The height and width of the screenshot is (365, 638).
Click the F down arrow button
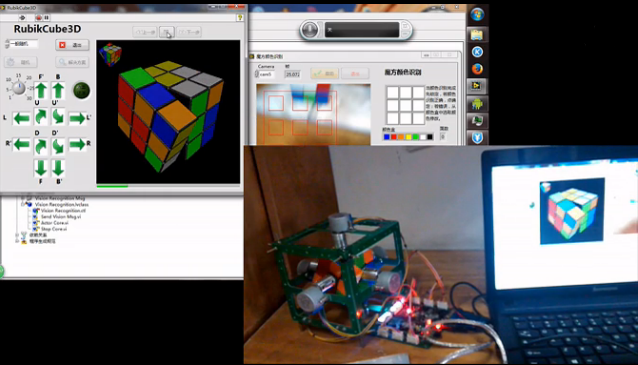(41, 168)
